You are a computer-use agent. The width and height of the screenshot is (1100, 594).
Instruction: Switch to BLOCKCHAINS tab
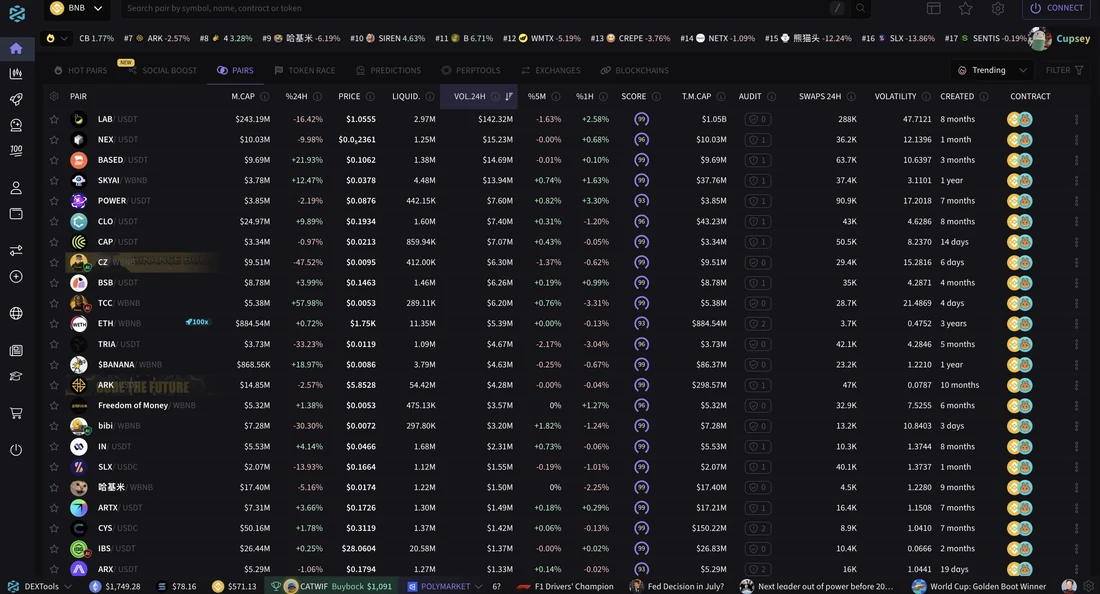635,70
